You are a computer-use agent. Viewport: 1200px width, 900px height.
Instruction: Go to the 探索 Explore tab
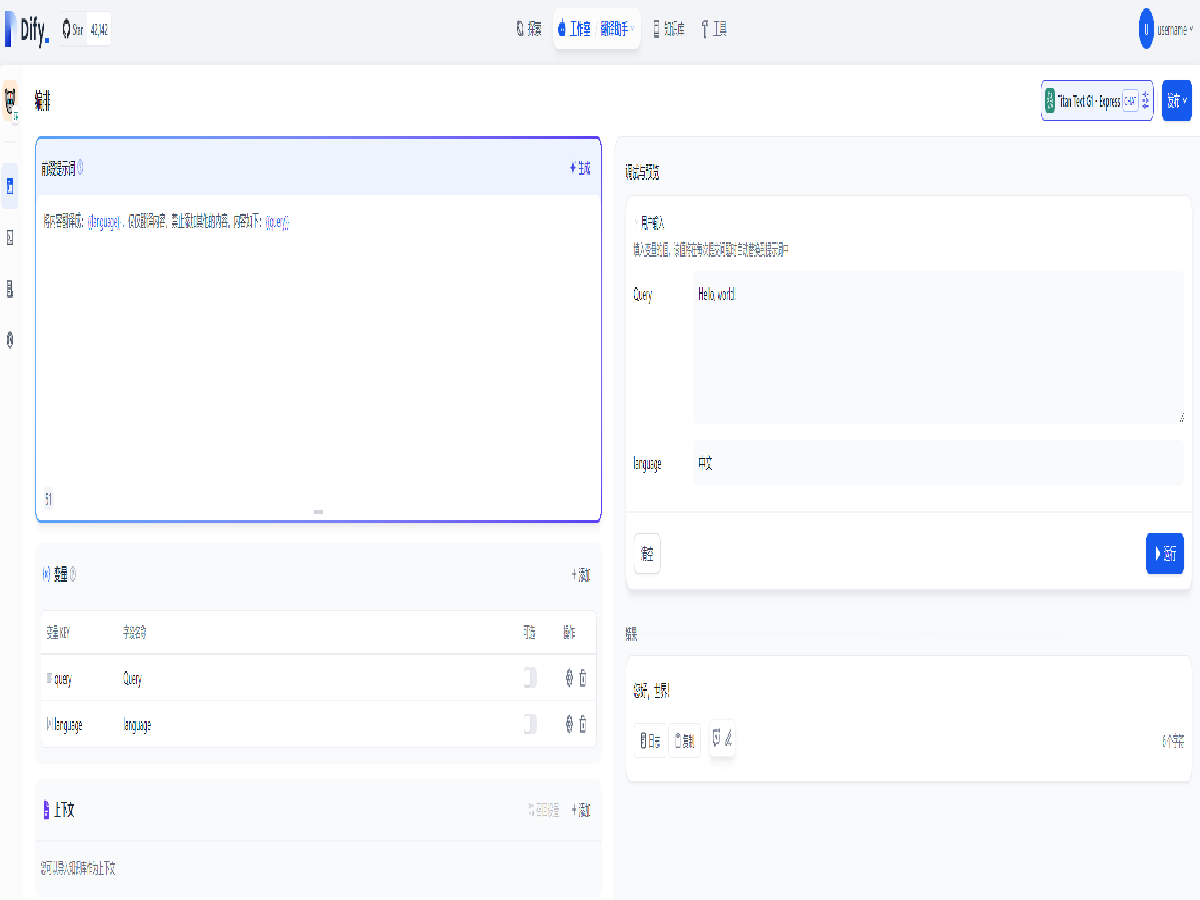point(529,29)
